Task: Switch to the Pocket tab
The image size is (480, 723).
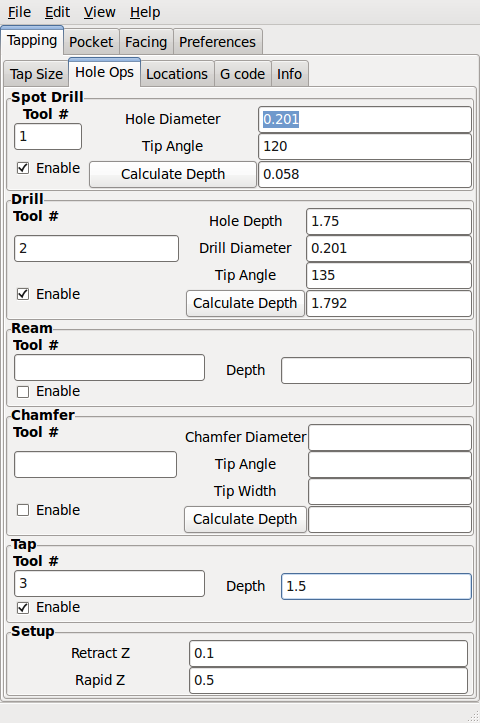Action: (x=91, y=42)
